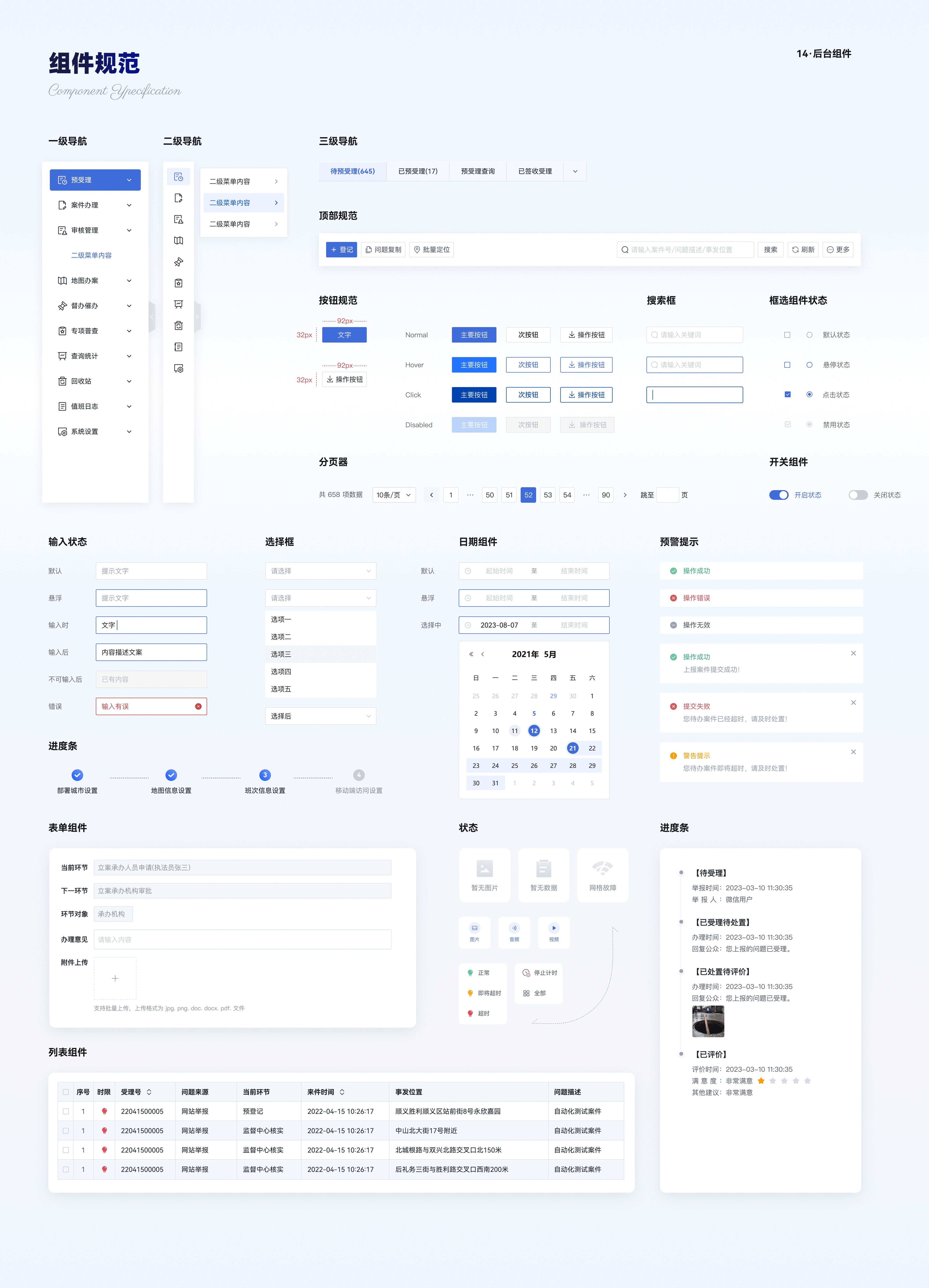The height and width of the screenshot is (1288, 929).
Task: Select day 21 in the calendar
Action: (572, 748)
